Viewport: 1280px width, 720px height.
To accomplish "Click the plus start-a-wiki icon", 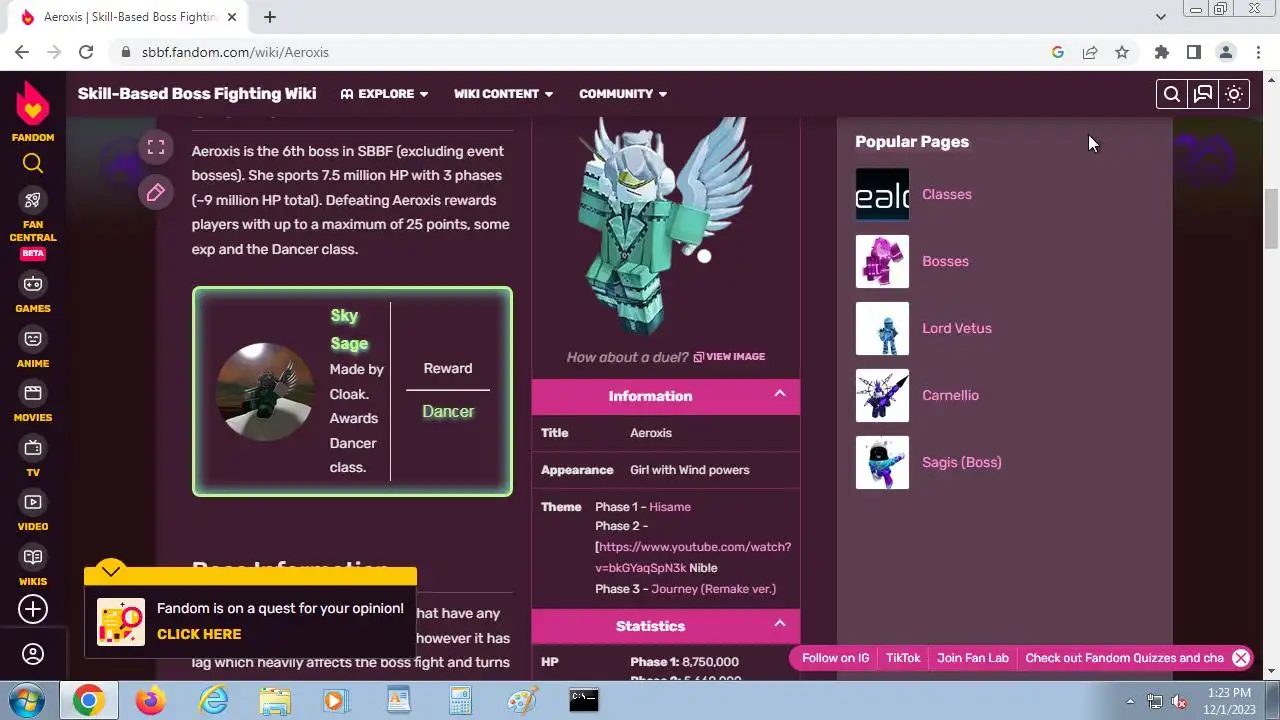I will point(33,609).
